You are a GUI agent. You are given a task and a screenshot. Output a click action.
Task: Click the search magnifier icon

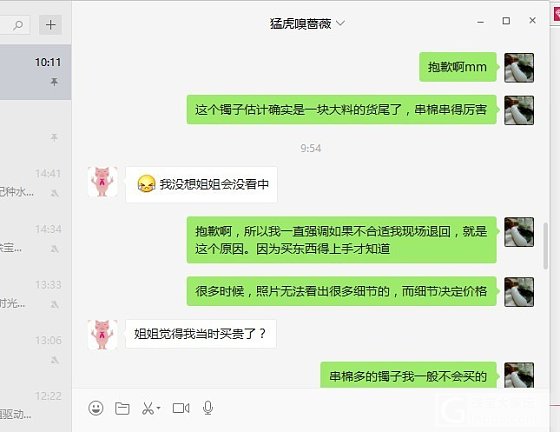(18, 25)
